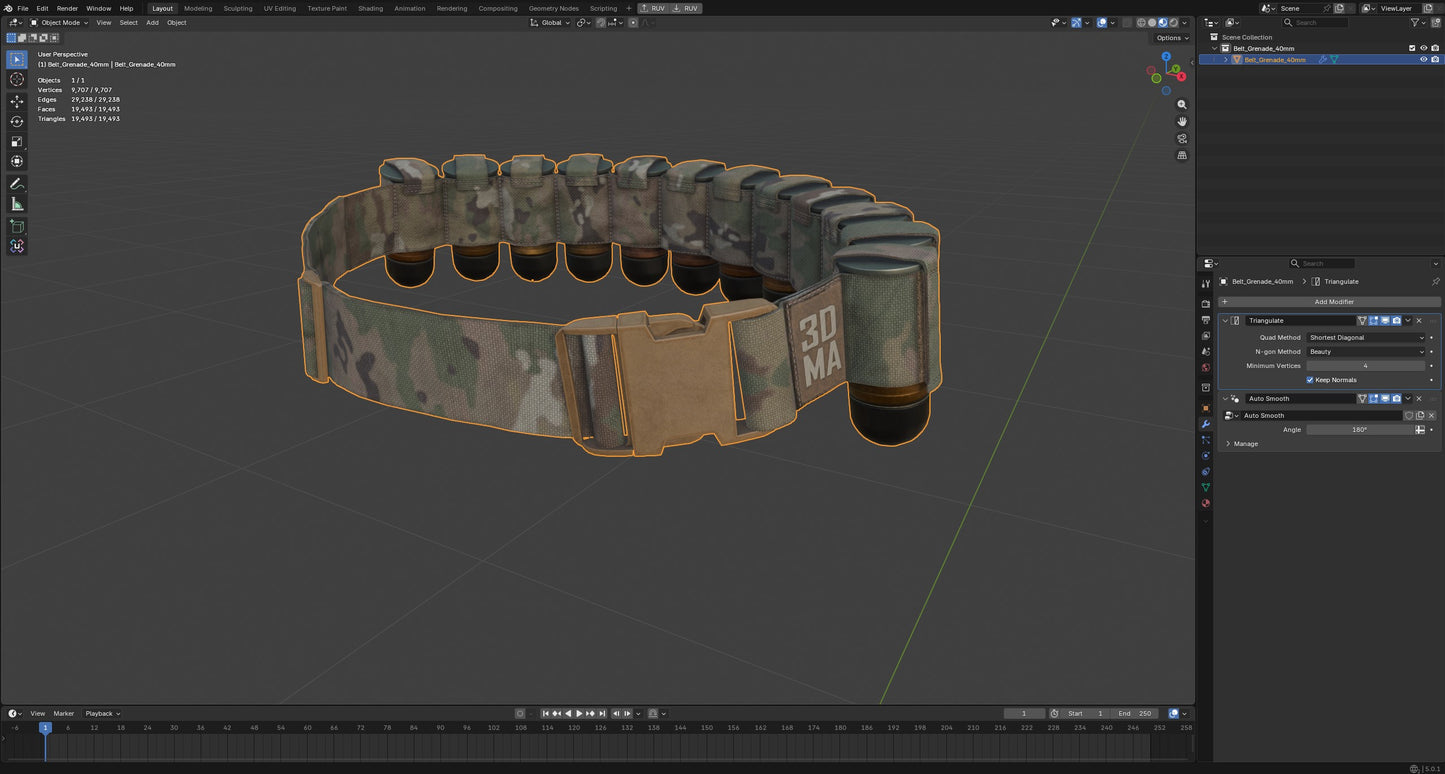Switch to the UV Editing workspace tab
This screenshot has height=774, width=1445.
(280, 8)
